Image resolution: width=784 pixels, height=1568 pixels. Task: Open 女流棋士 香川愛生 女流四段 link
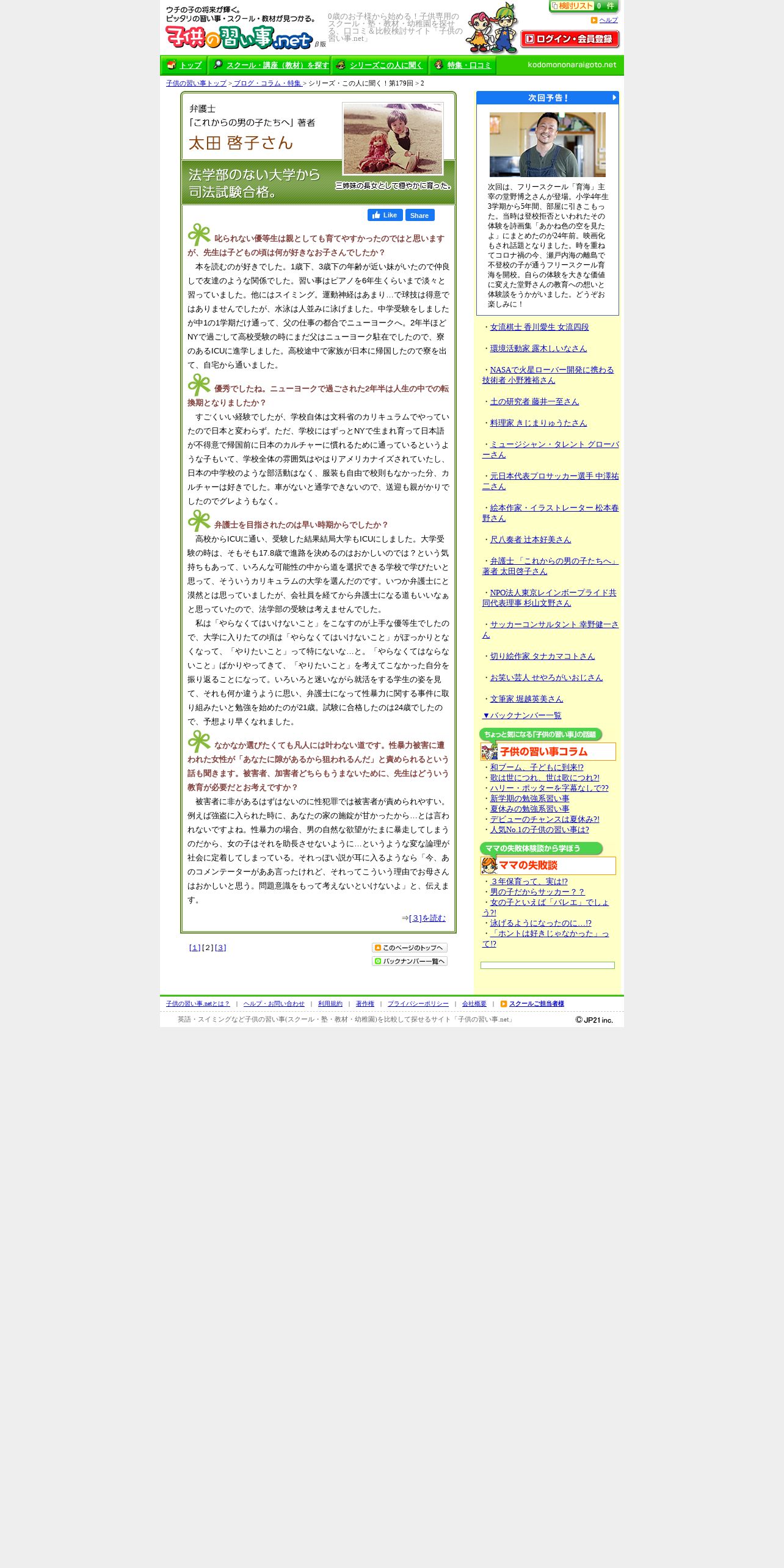539,327
